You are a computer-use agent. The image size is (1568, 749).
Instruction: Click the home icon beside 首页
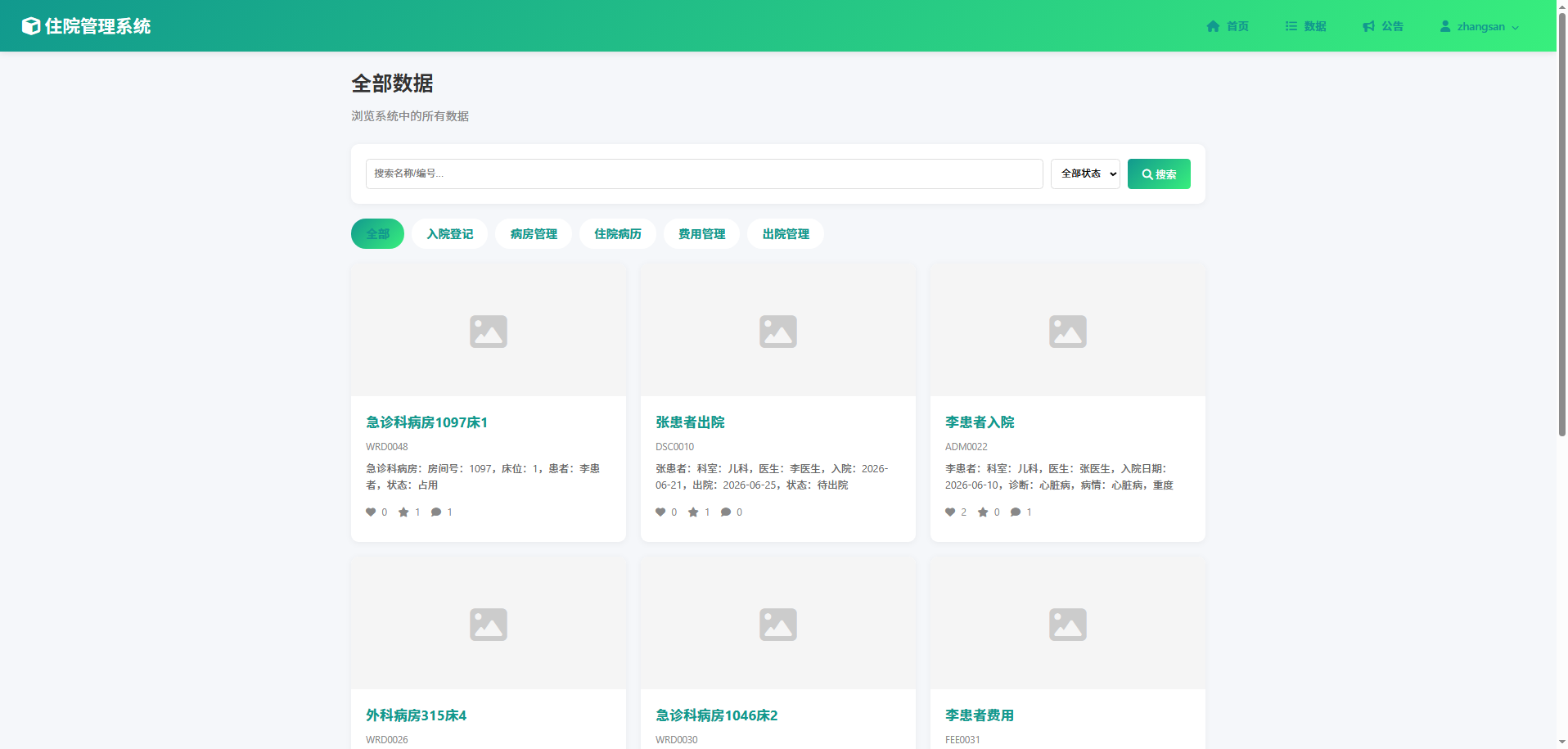tap(1213, 26)
